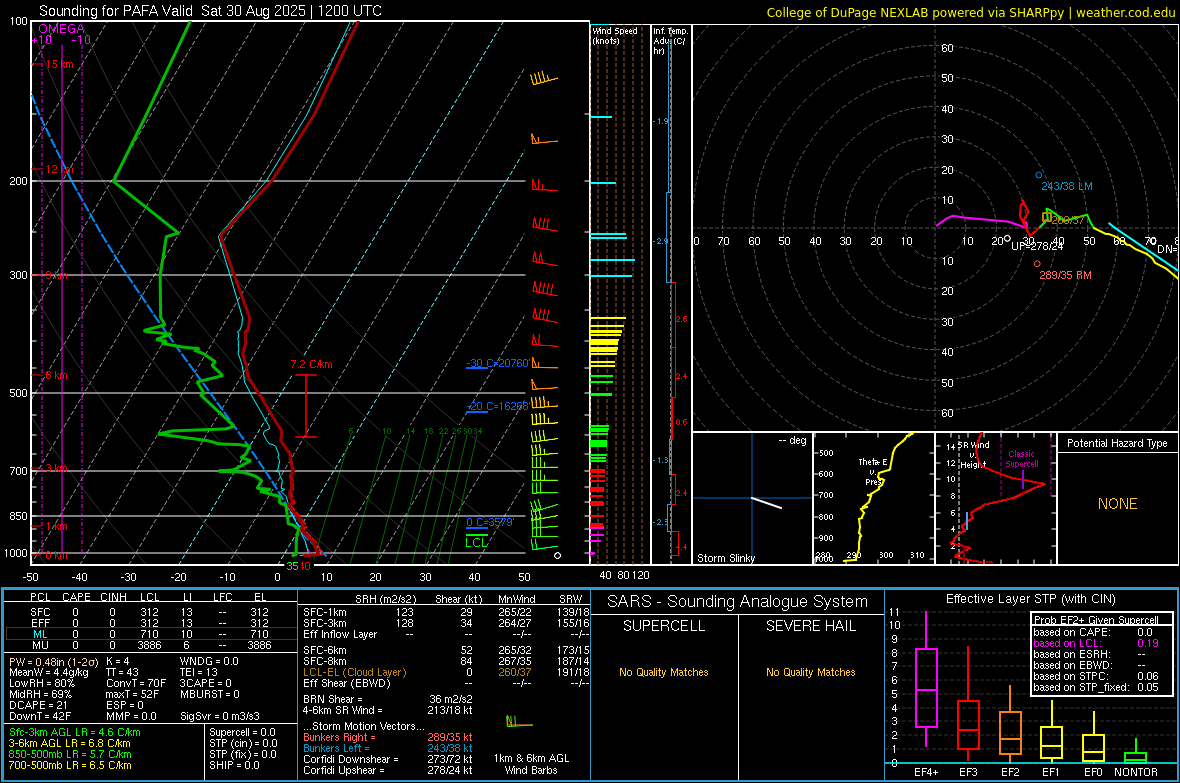Click the magenta 'Classic Supercell' label

click(1021, 459)
